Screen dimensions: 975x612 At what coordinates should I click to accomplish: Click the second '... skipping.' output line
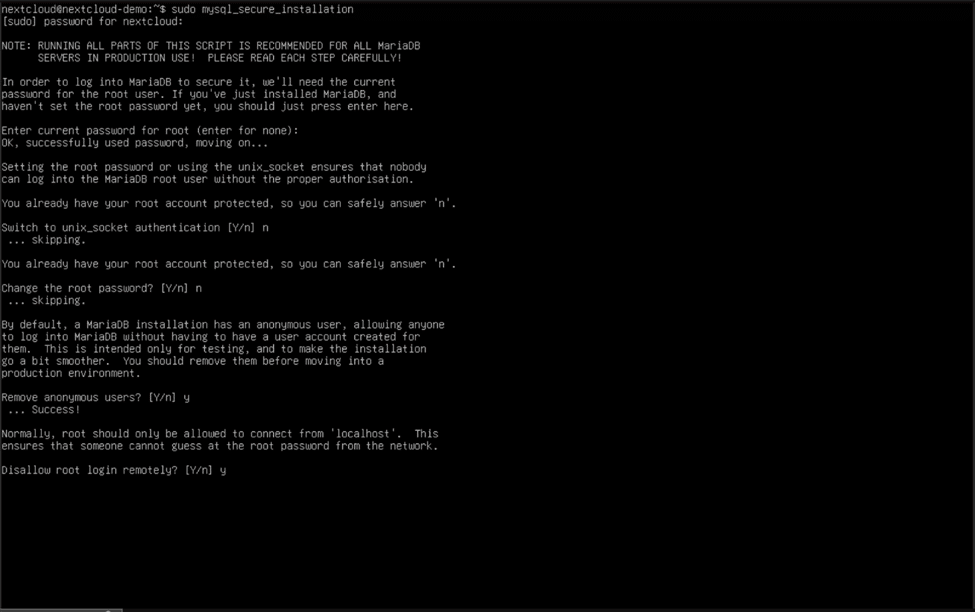(x=47, y=300)
